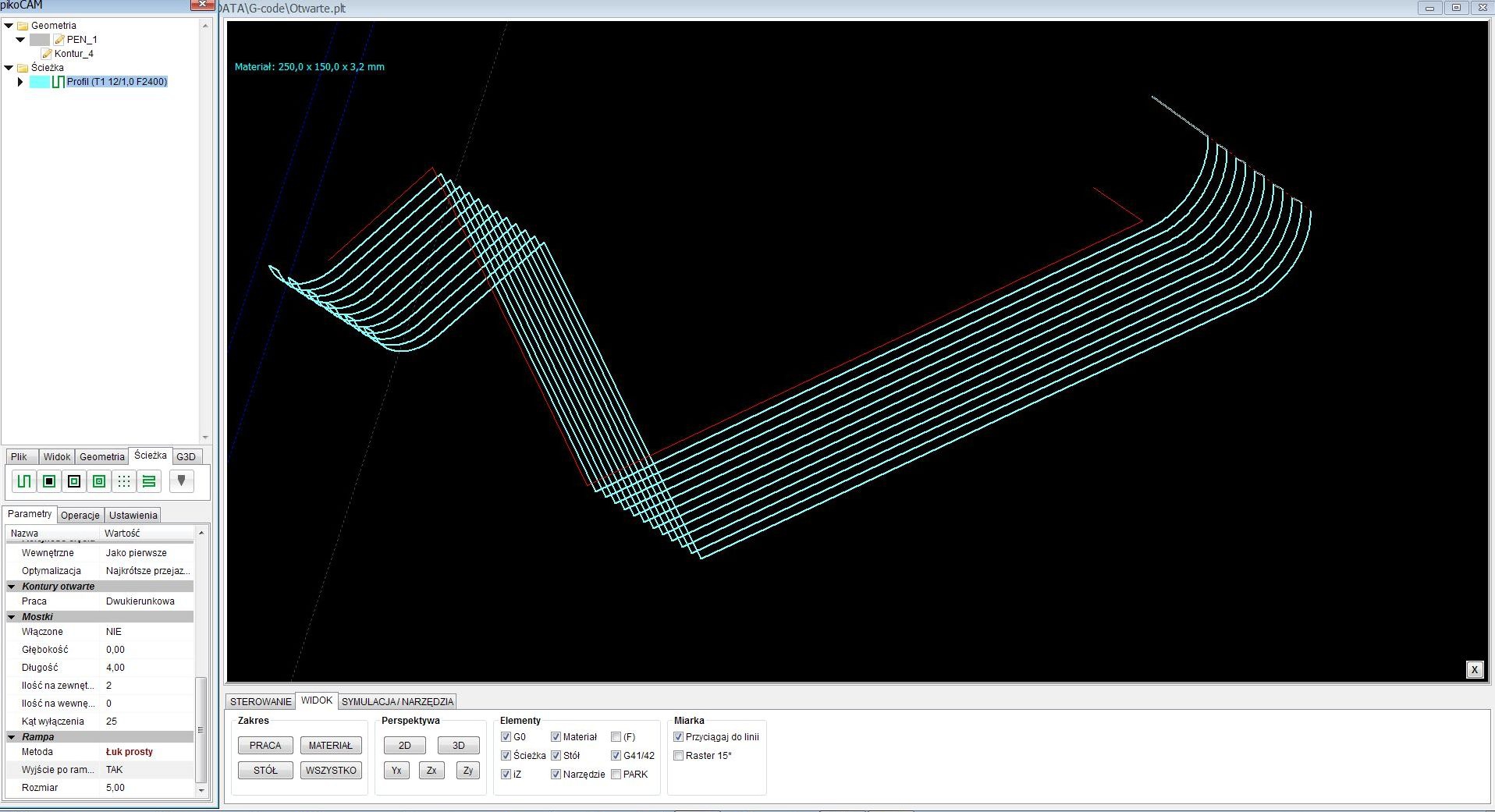Click the PEN_1 pencil icon
Image resolution: width=1495 pixels, height=812 pixels.
pos(59,40)
